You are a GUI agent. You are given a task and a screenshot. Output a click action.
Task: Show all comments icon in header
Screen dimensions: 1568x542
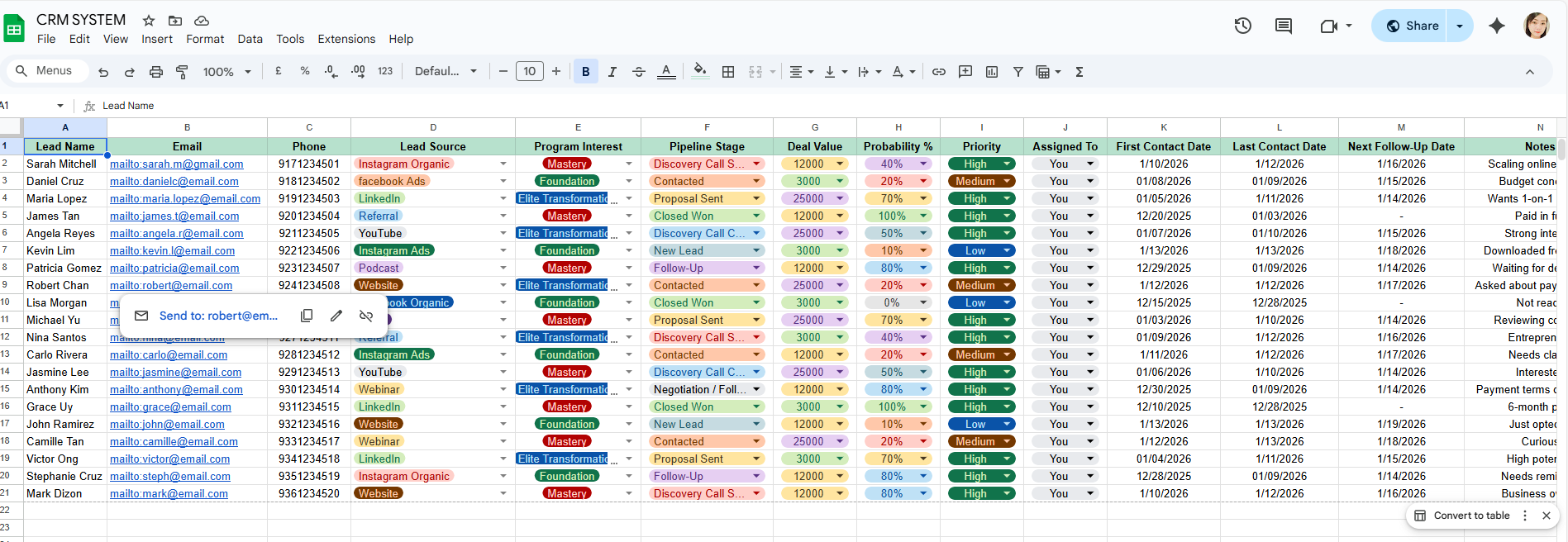[1284, 26]
